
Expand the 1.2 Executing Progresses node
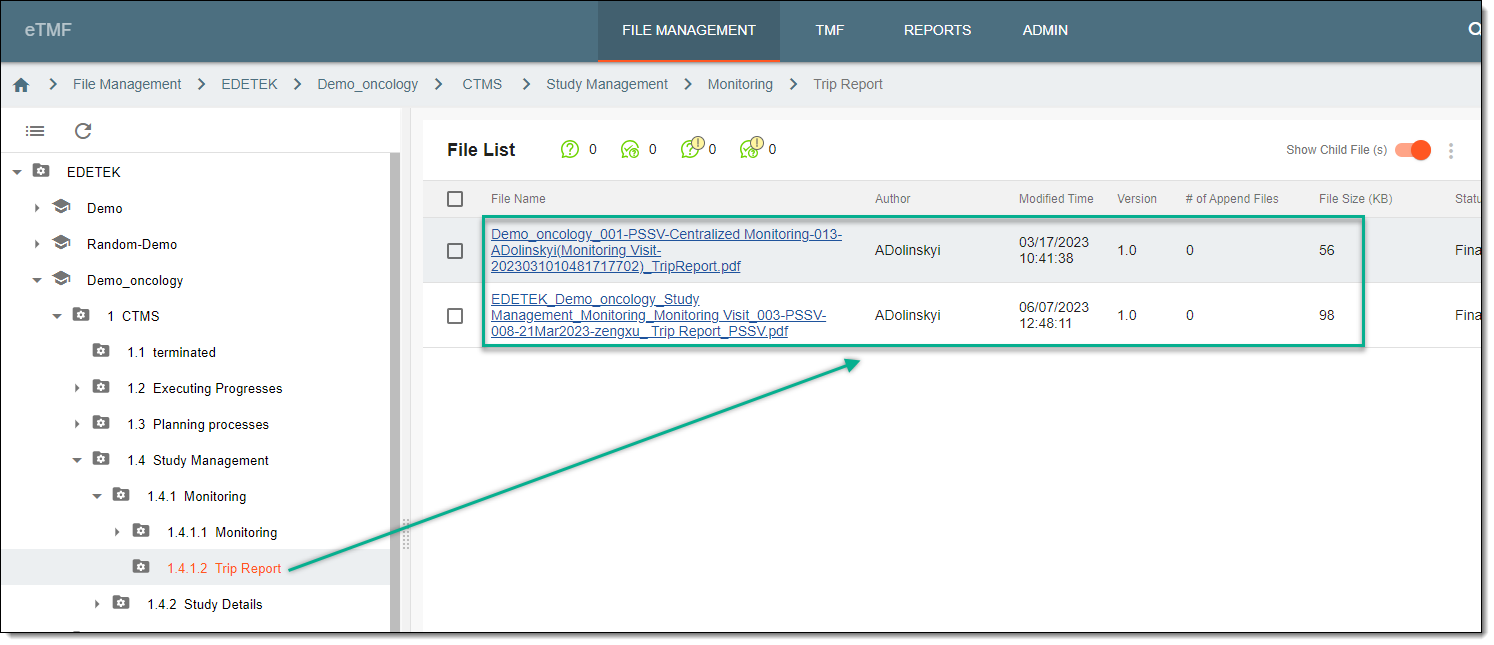[77, 388]
